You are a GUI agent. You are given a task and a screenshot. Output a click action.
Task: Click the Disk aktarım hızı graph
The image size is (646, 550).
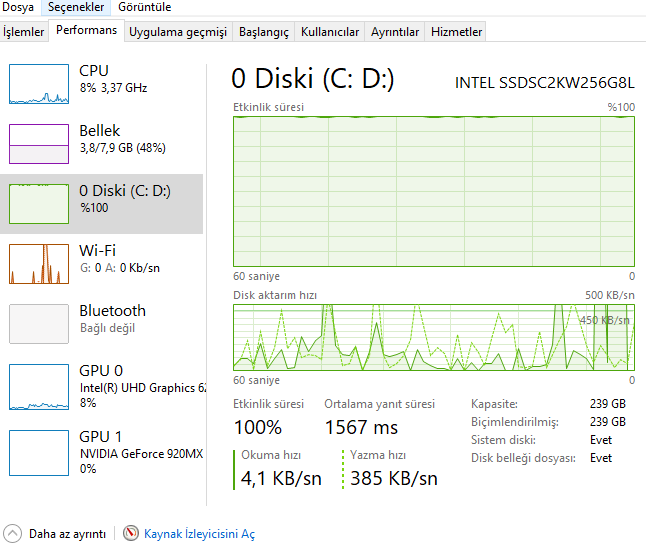pyautogui.click(x=433, y=337)
